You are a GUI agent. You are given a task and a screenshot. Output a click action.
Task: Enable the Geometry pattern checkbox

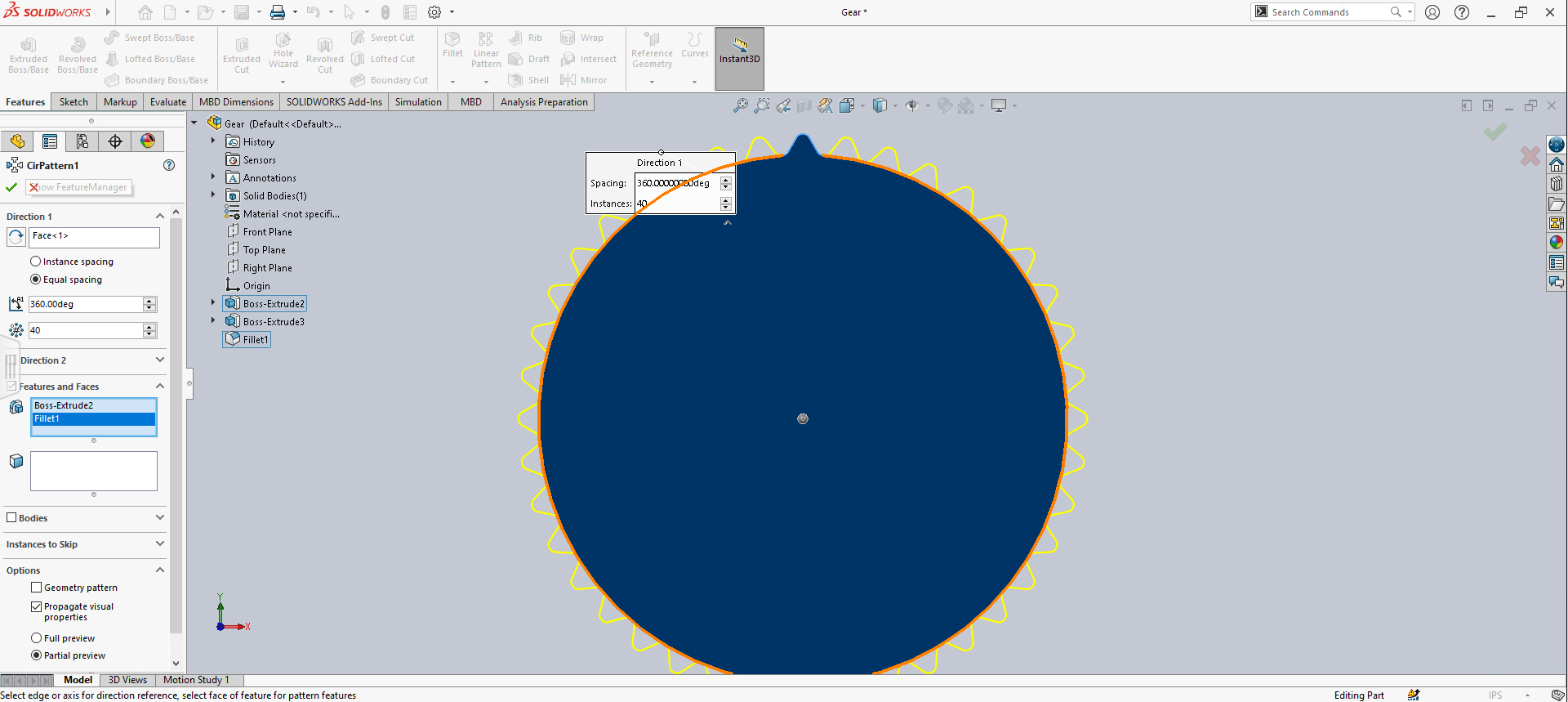point(37,588)
